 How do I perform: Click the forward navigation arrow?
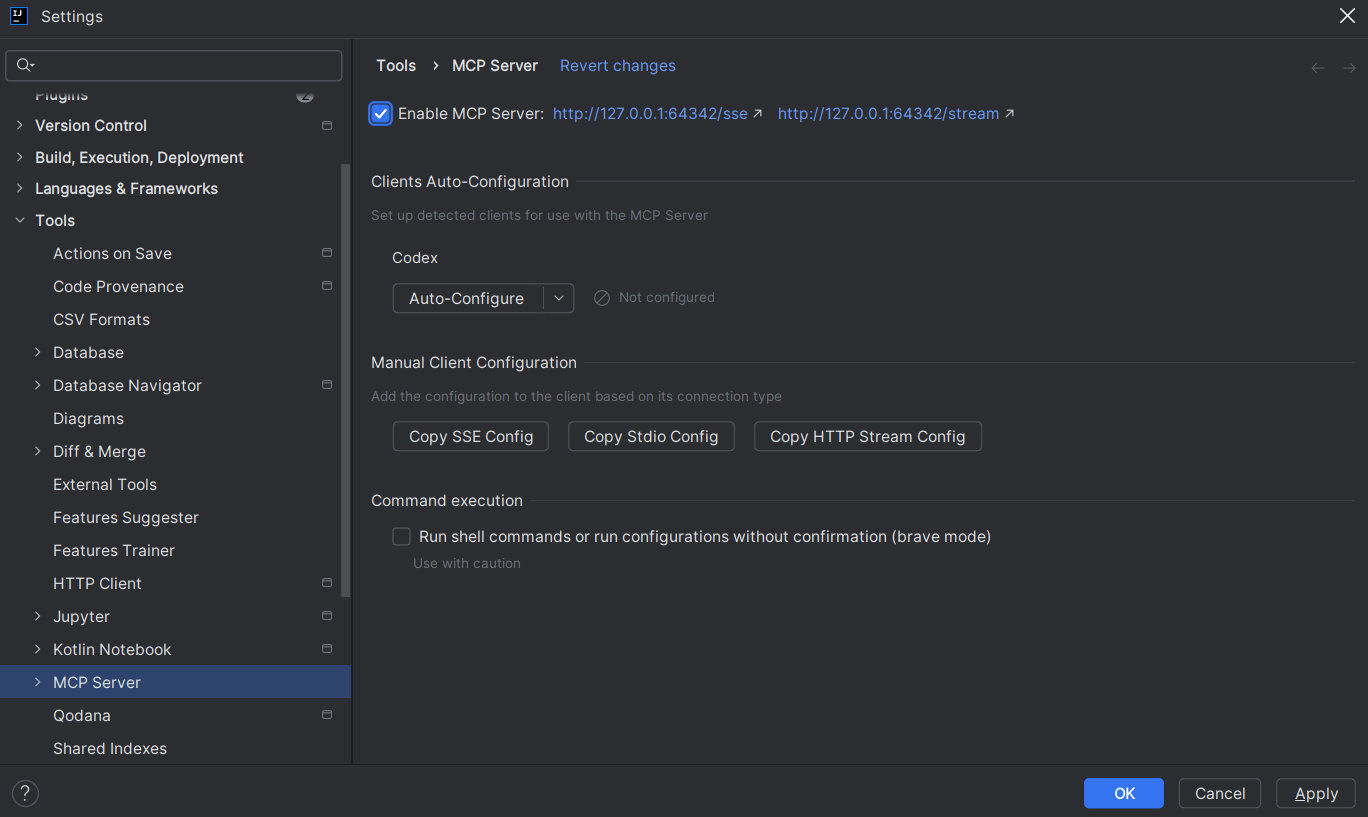point(1349,68)
